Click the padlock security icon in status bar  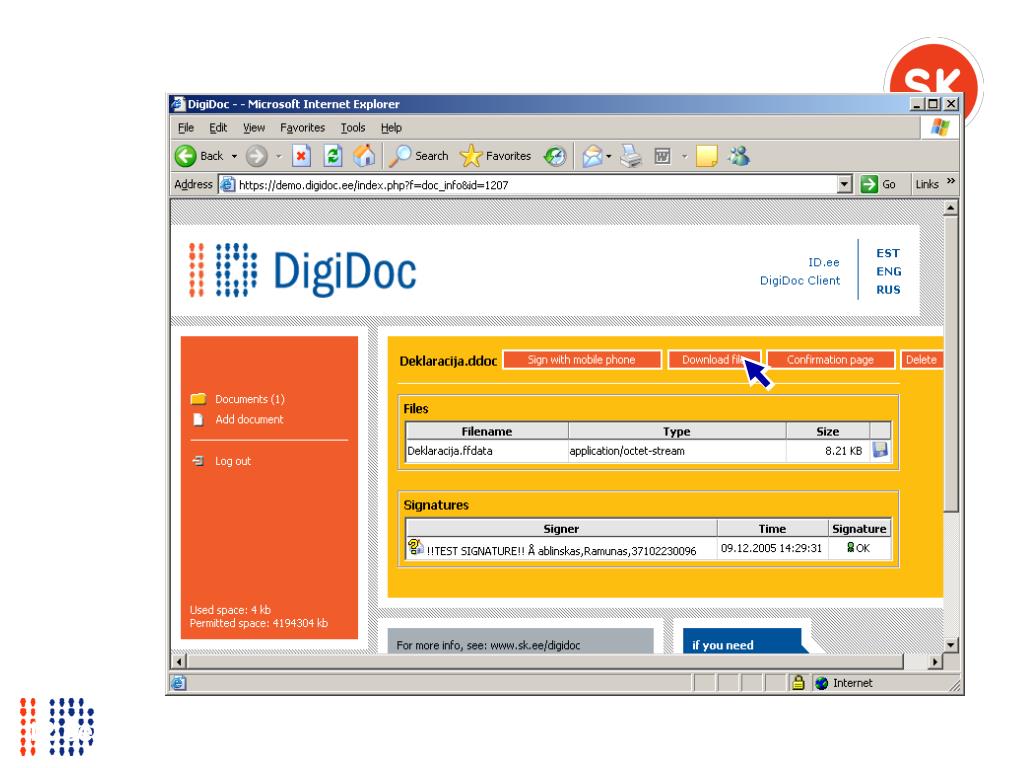tap(798, 683)
